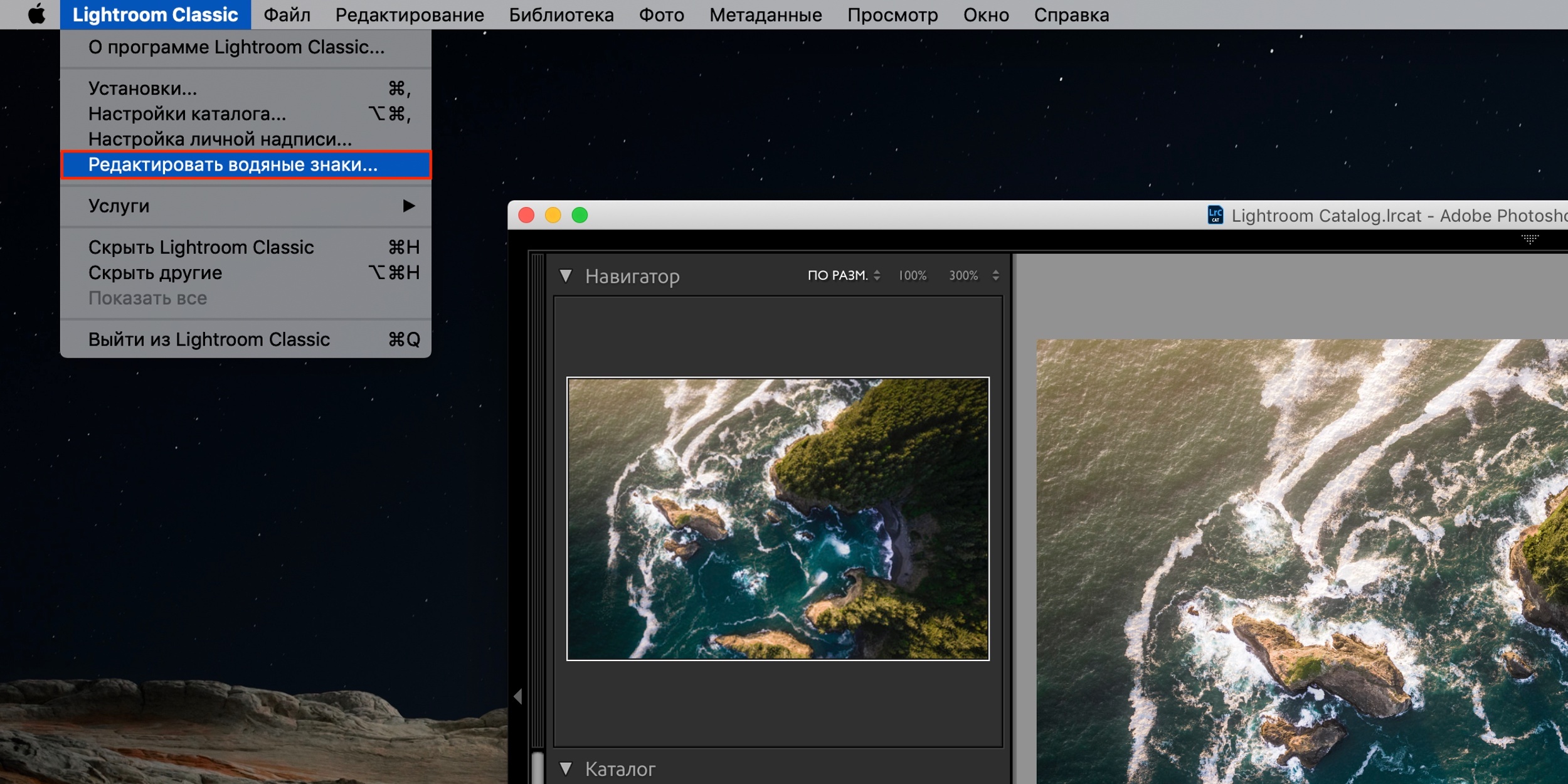The width and height of the screenshot is (1568, 784).
Task: Expand the Услуги submenu
Action: click(x=246, y=206)
